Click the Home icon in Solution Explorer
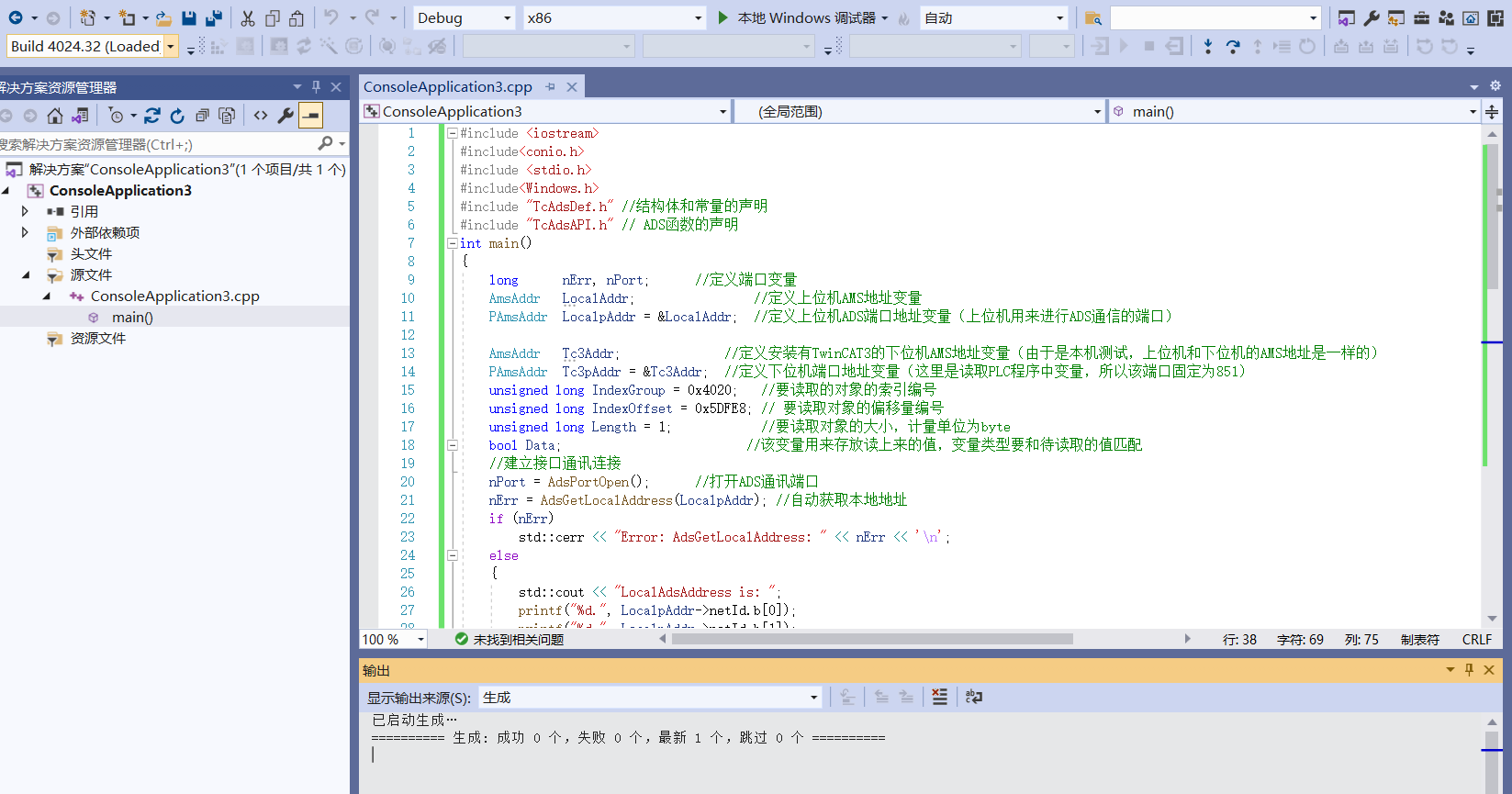Image resolution: width=1512 pixels, height=794 pixels. click(x=55, y=116)
